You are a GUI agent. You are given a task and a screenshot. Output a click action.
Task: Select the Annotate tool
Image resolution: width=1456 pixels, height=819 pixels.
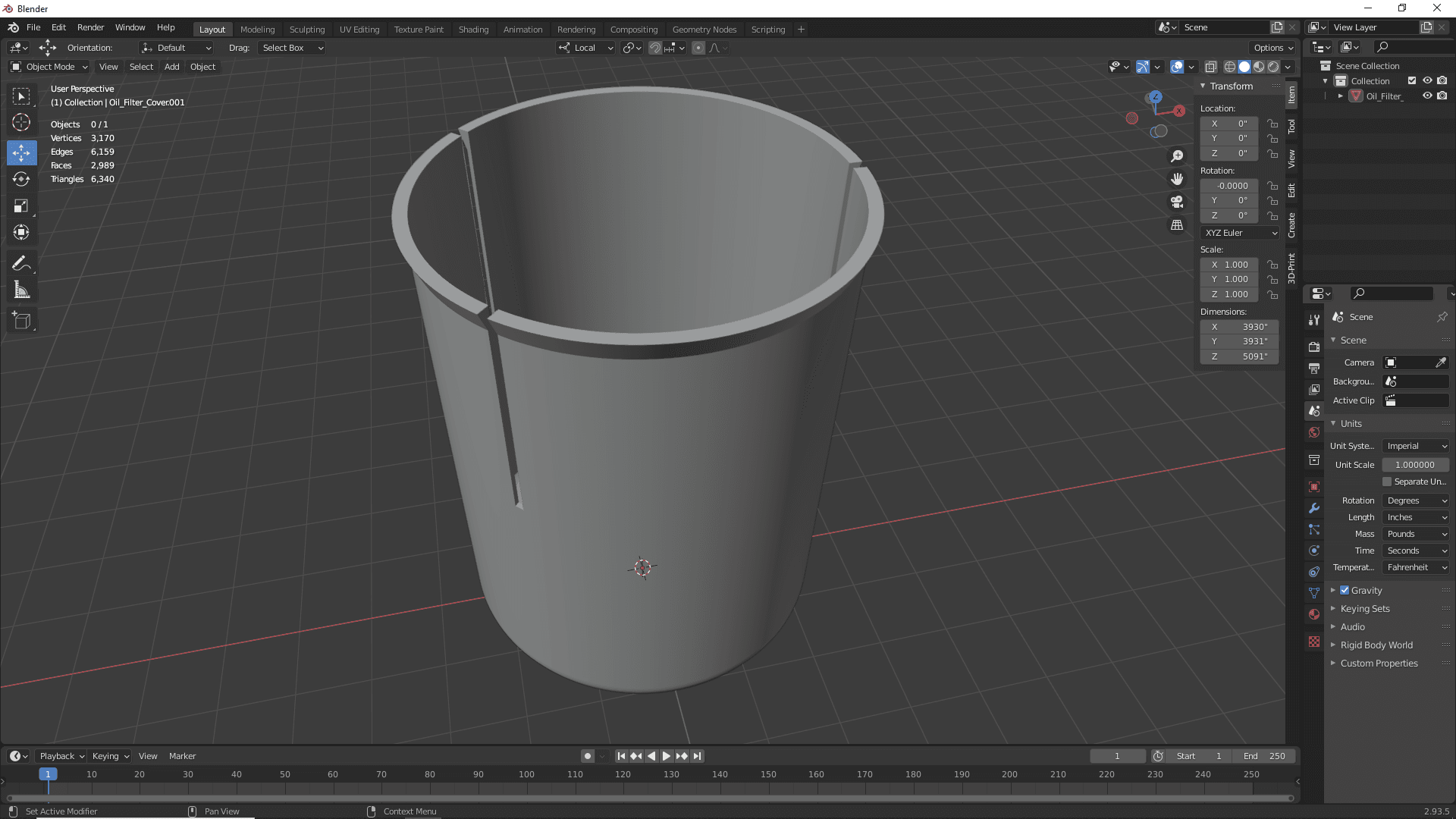pos(22,262)
